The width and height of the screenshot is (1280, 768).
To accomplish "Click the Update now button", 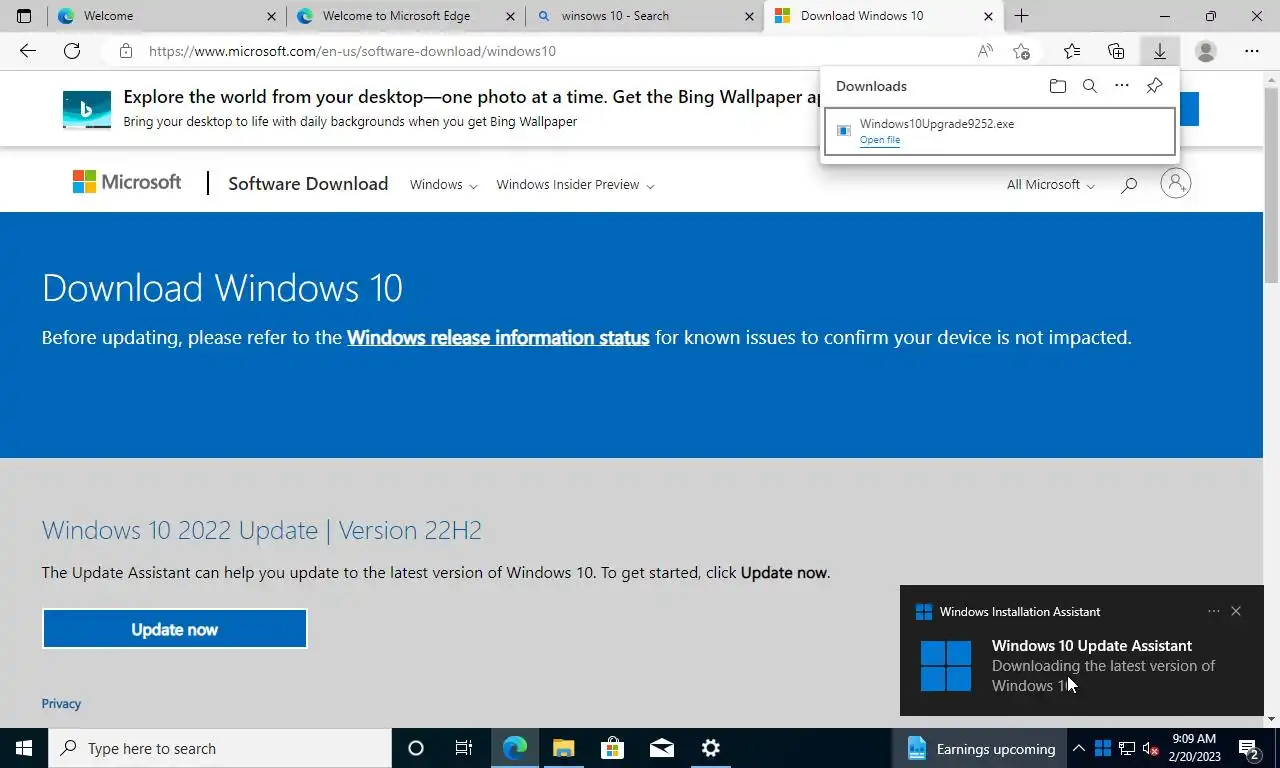I will (174, 629).
